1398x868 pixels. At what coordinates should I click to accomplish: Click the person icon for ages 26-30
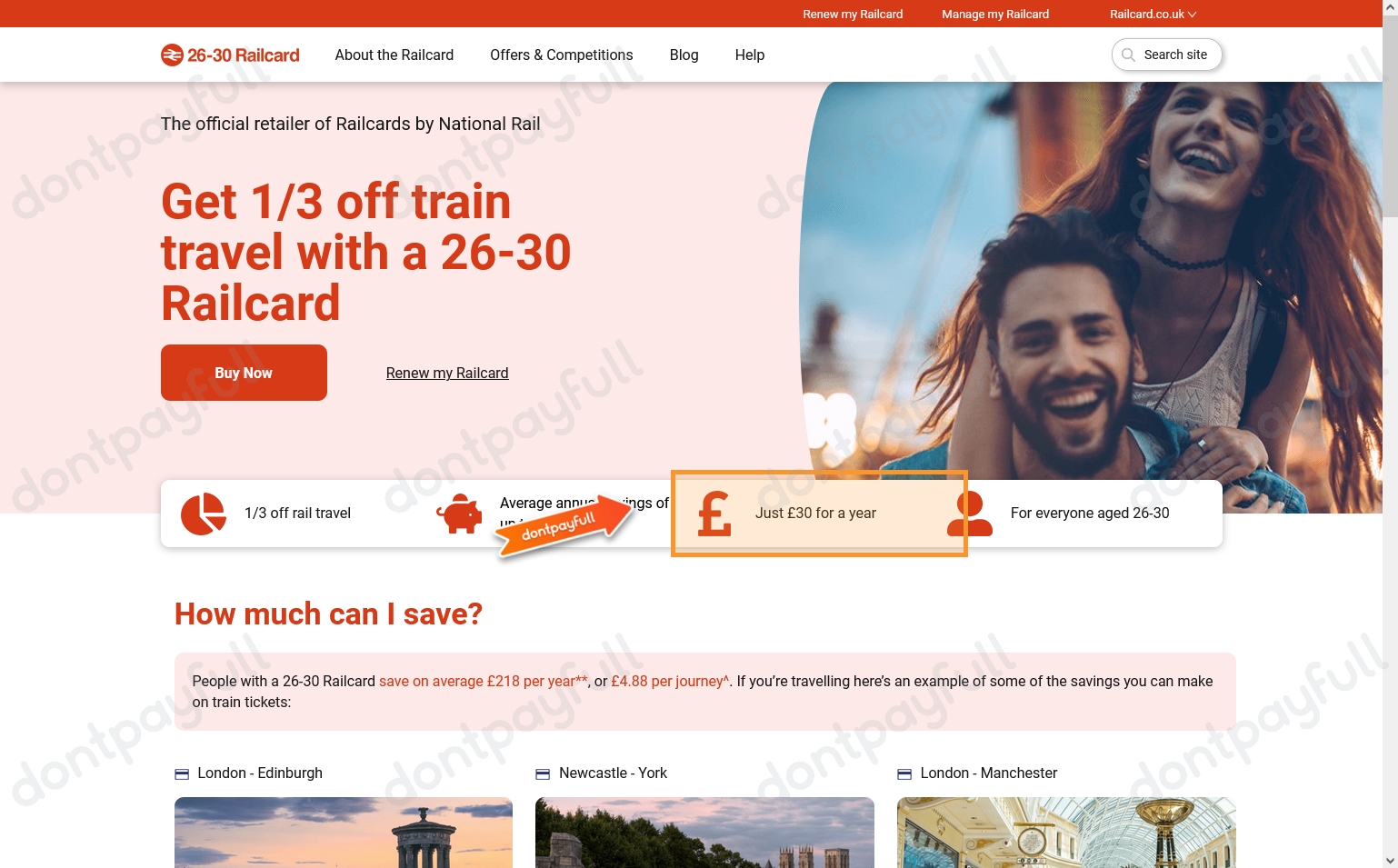(970, 514)
